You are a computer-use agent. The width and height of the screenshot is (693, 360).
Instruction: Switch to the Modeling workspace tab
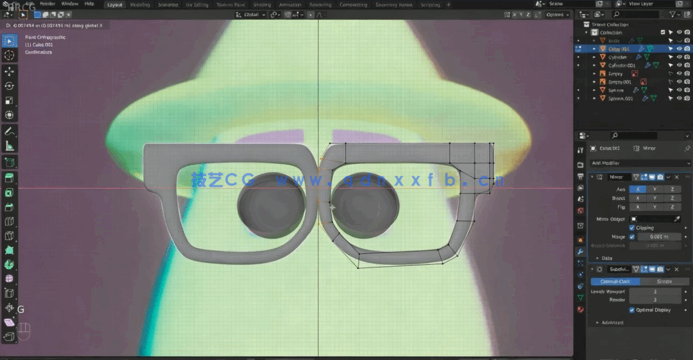tap(140, 5)
